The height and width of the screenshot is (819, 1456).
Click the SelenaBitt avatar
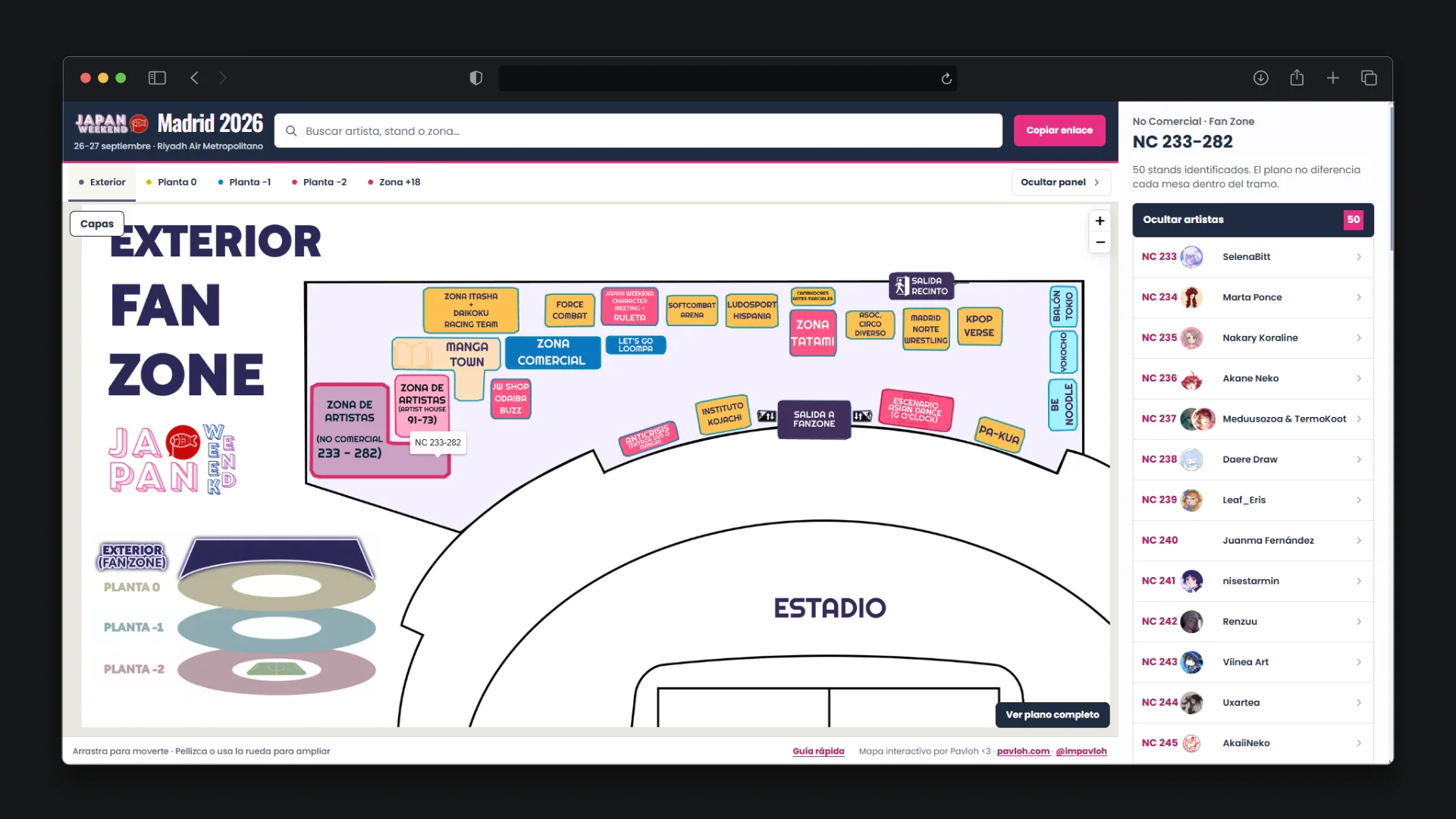(1191, 257)
